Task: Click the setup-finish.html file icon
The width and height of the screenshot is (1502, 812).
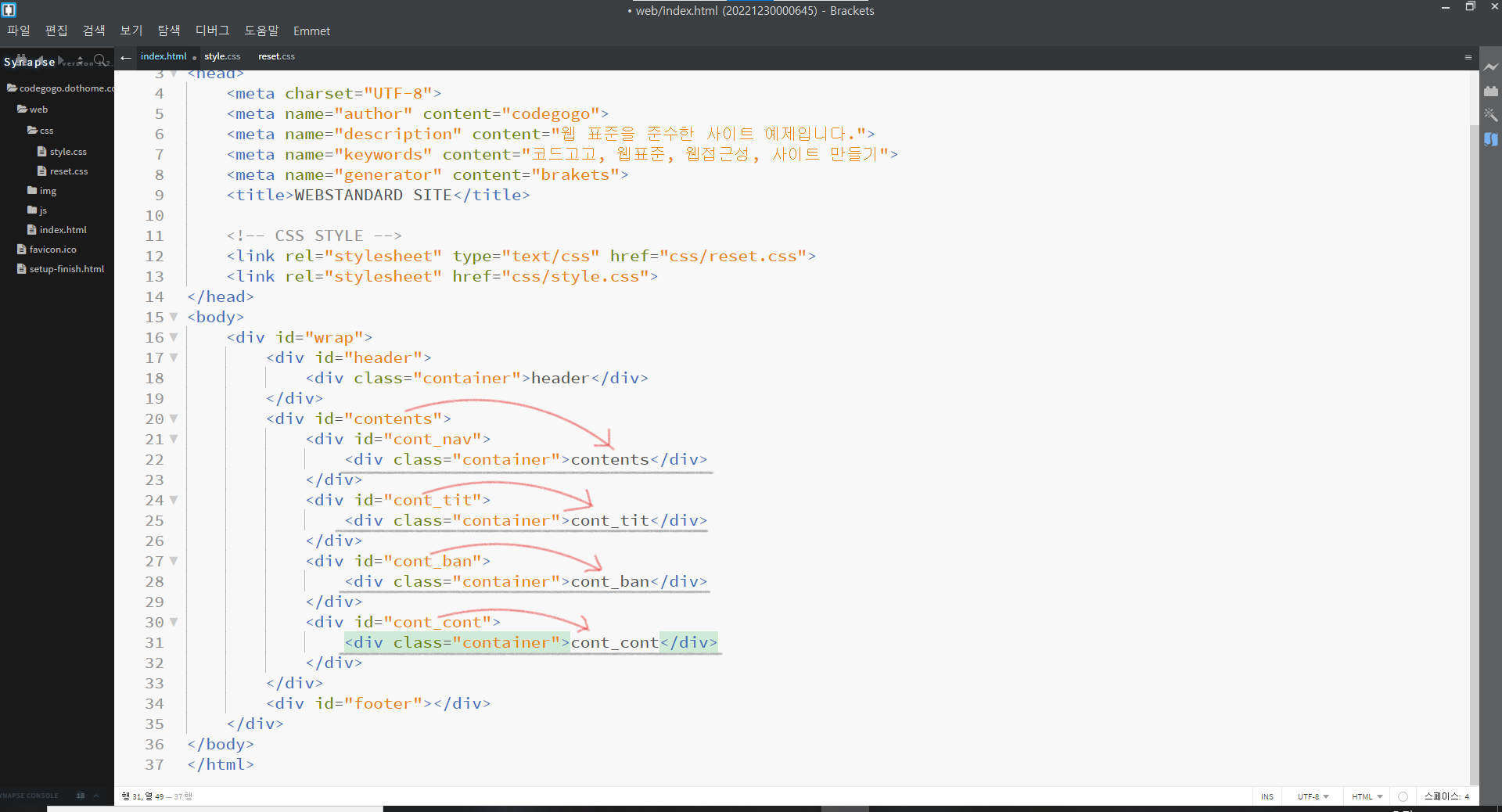Action: [22, 268]
